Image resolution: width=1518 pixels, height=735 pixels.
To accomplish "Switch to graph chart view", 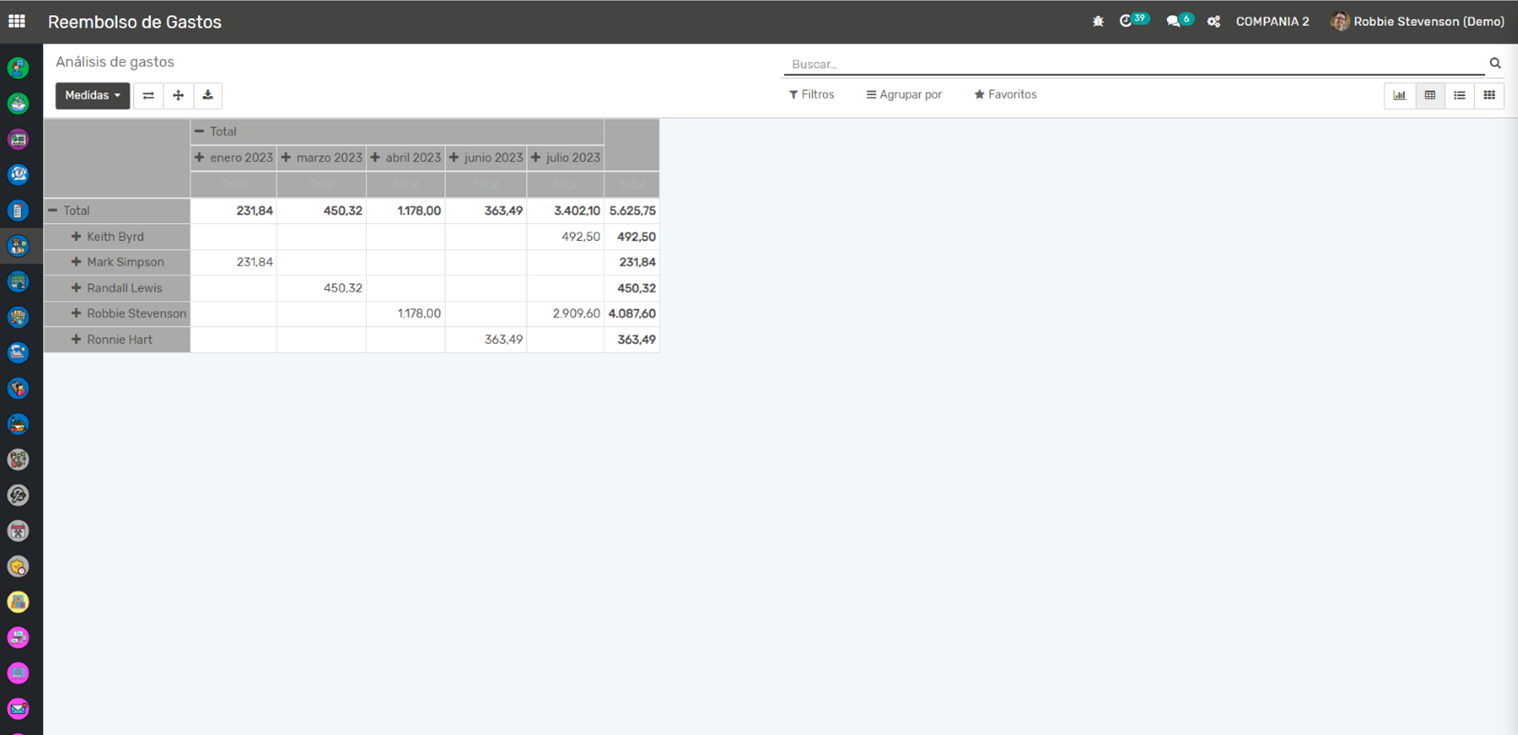I will coord(1399,96).
